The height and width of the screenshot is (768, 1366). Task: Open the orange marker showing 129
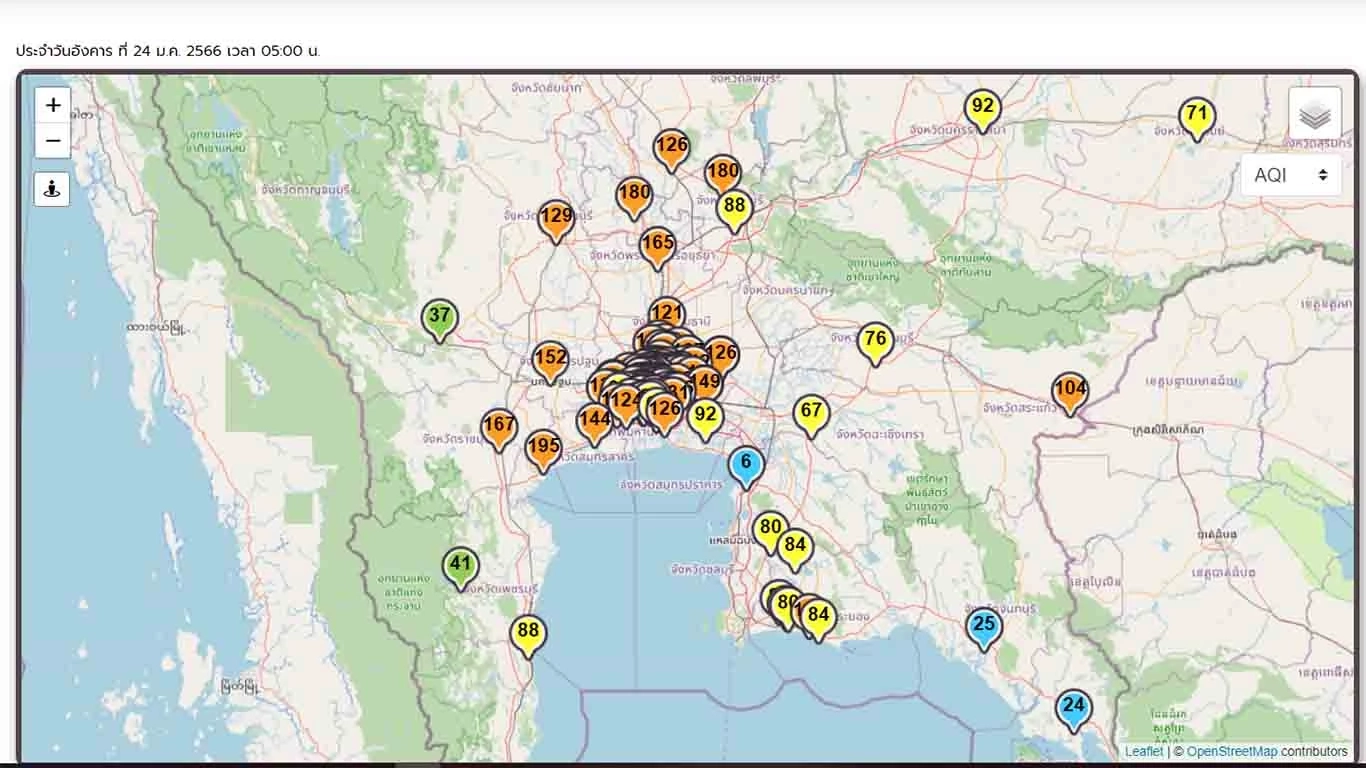556,219
